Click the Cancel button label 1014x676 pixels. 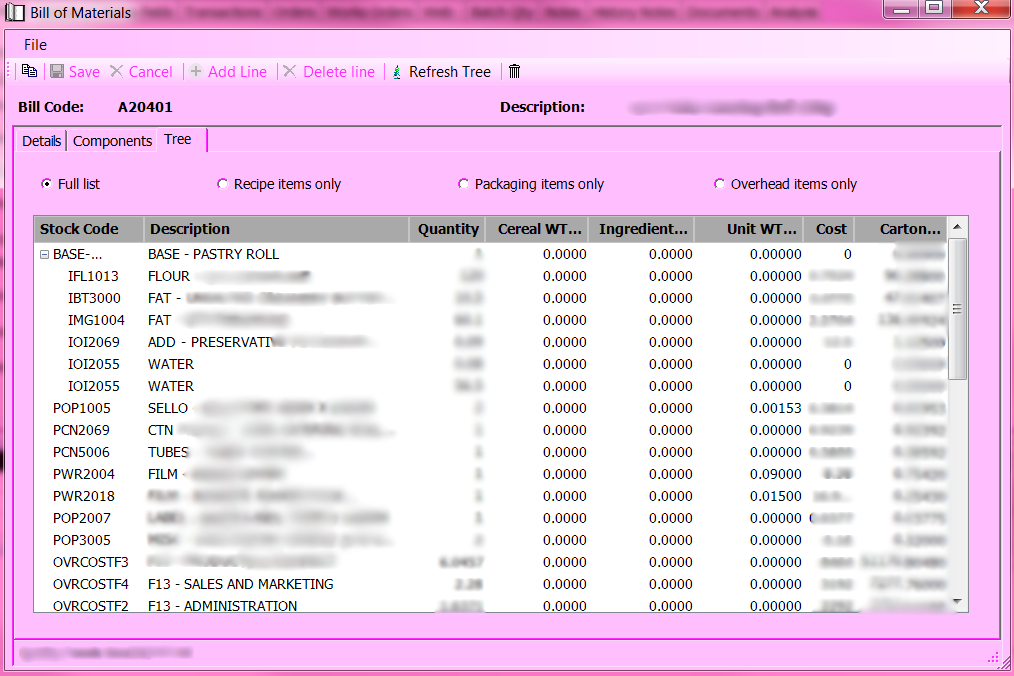pos(151,72)
